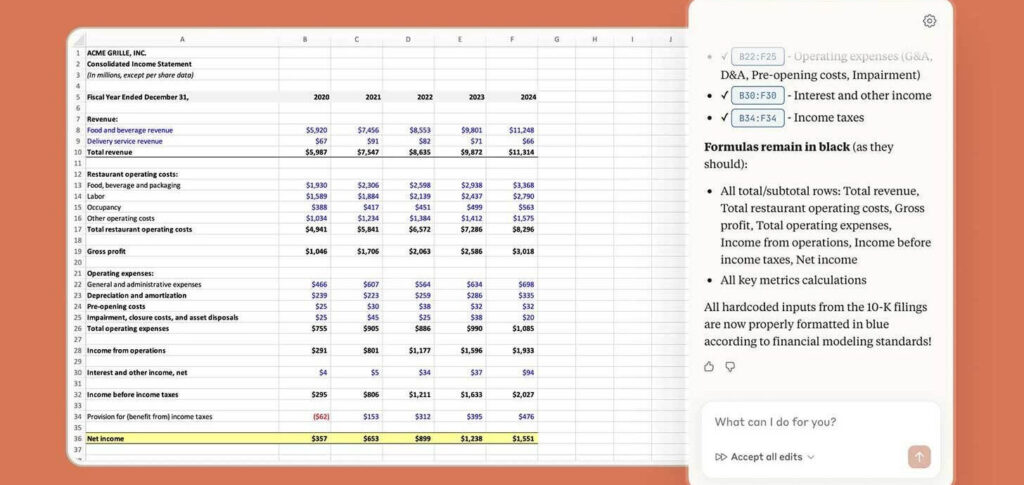1024x485 pixels.
Task: Select column F header
Action: point(511,39)
